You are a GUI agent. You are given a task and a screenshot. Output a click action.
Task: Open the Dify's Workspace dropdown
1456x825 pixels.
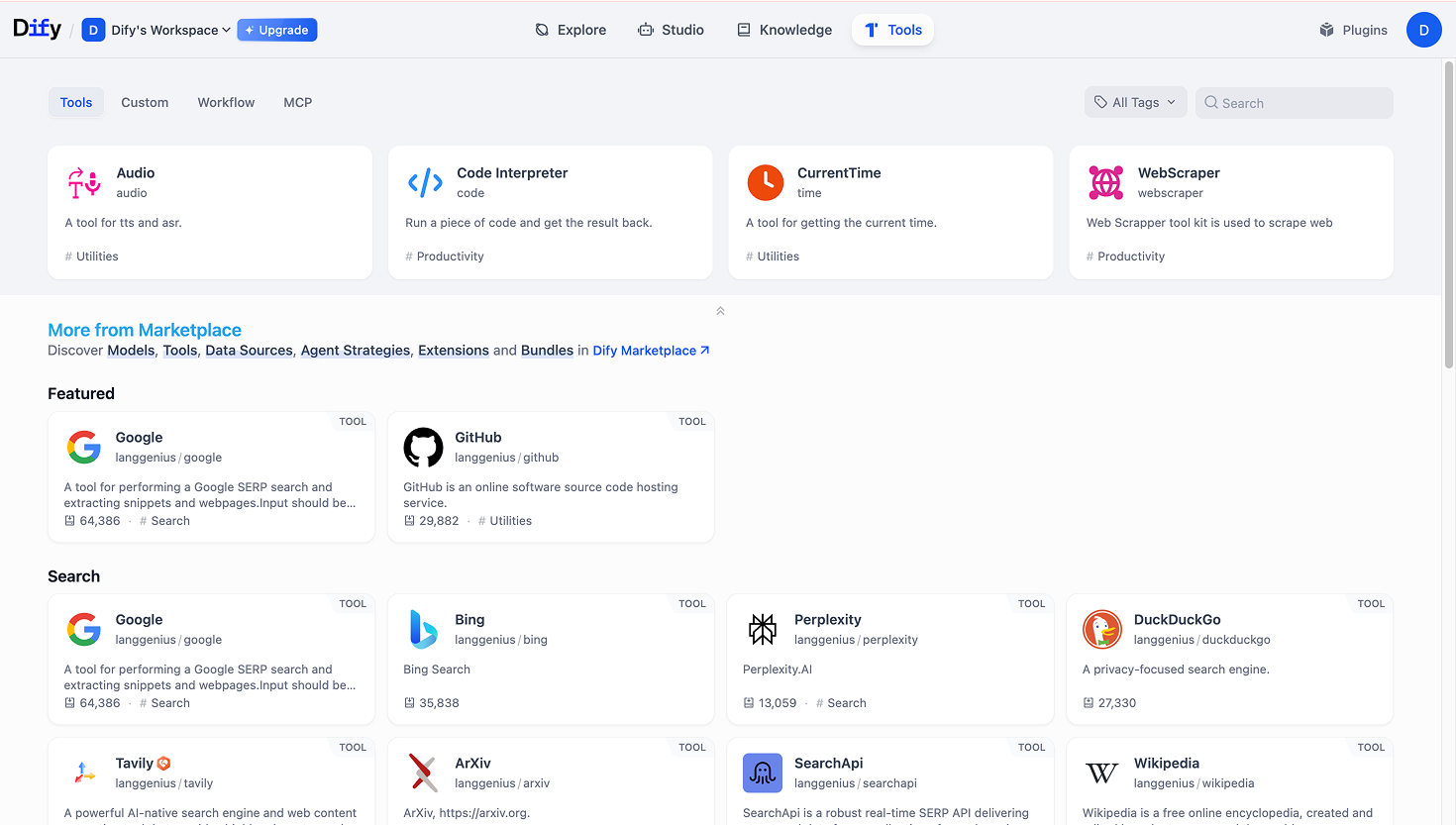click(156, 30)
